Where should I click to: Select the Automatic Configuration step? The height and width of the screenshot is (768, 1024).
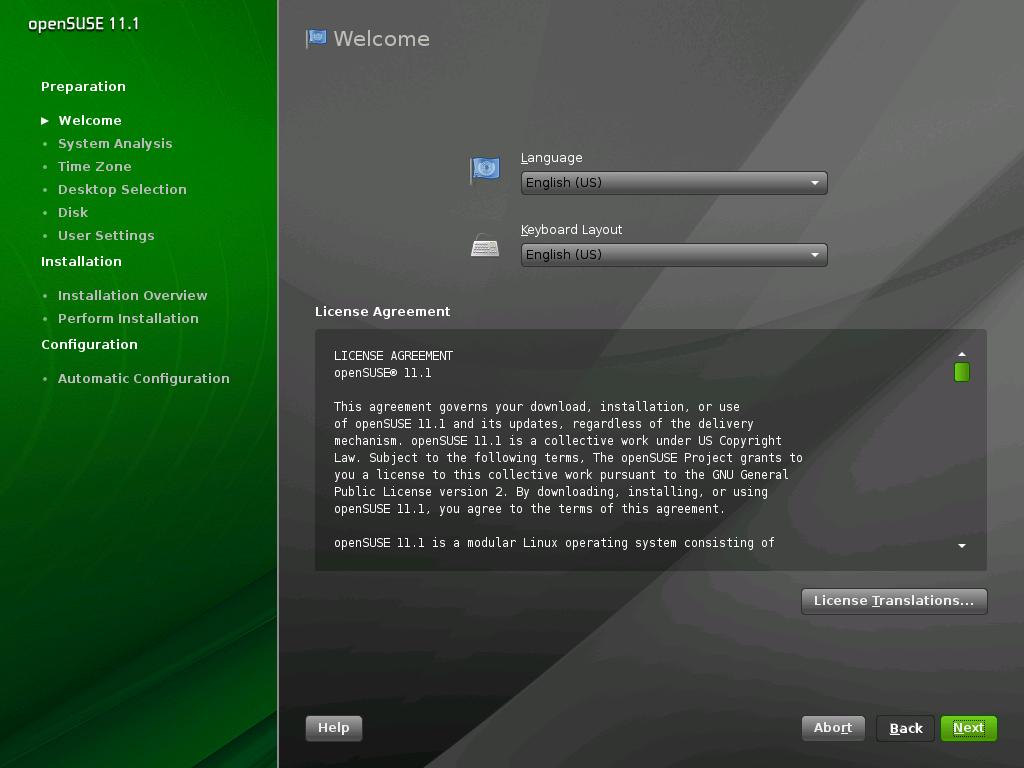[x=143, y=378]
